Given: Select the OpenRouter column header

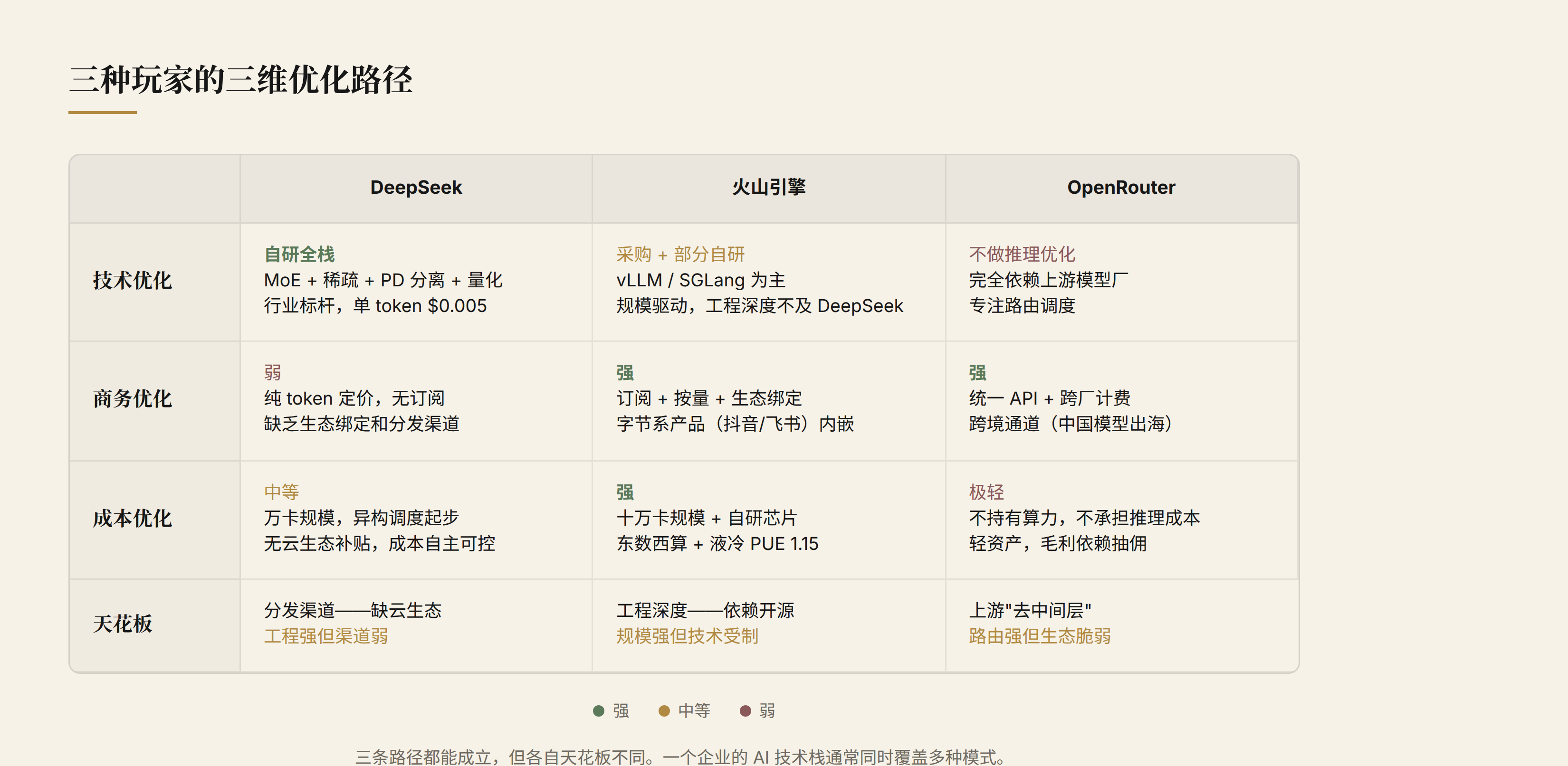Looking at the screenshot, I should (x=1121, y=188).
